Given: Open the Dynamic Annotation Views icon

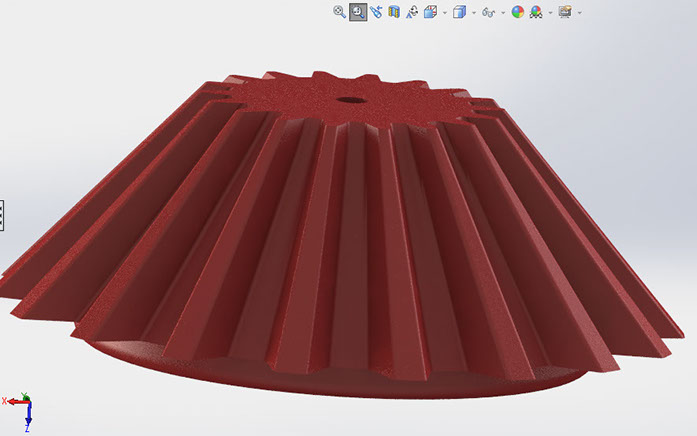Looking at the screenshot, I should 412,12.
